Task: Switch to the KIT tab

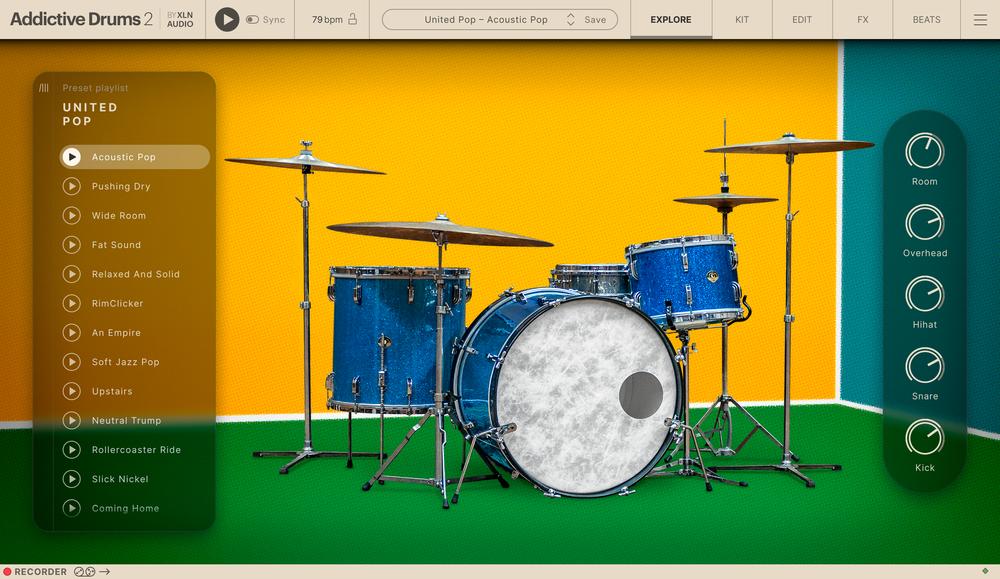Action: pos(742,20)
